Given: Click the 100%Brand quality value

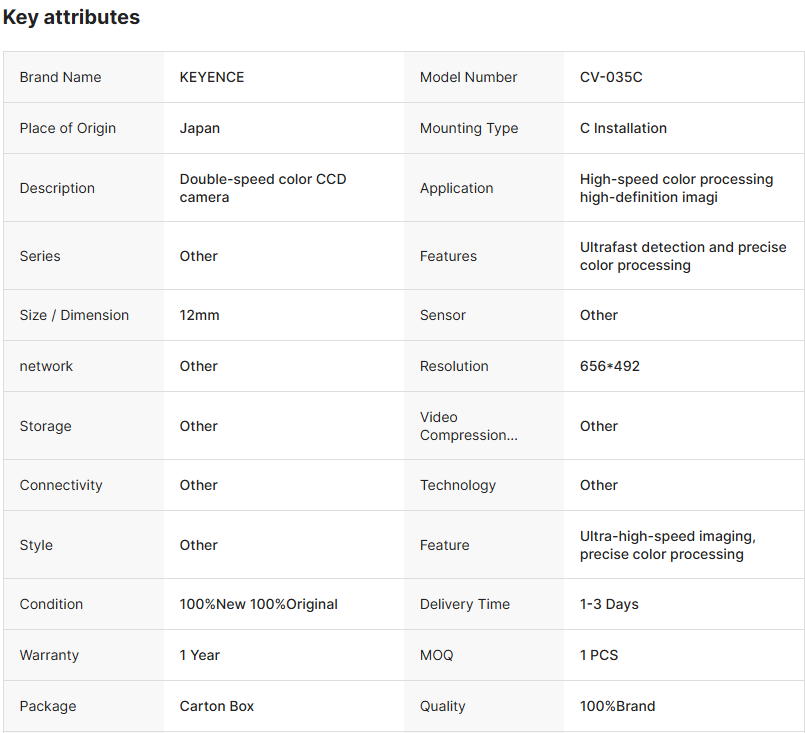Looking at the screenshot, I should (618, 706).
